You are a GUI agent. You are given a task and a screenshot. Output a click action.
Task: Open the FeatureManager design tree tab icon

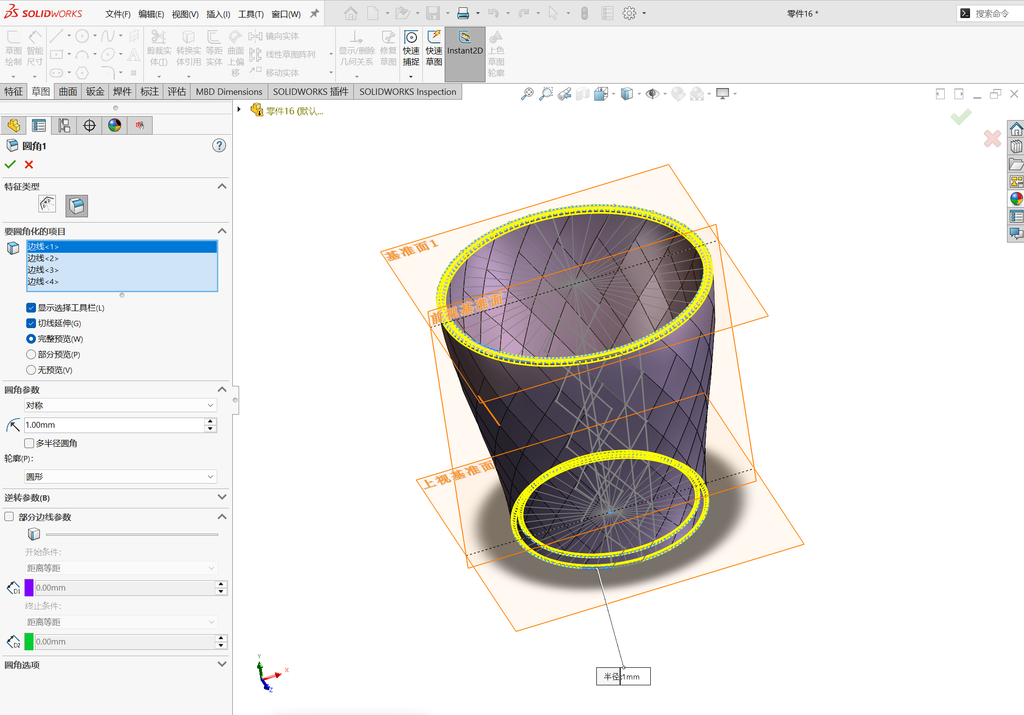pos(13,125)
